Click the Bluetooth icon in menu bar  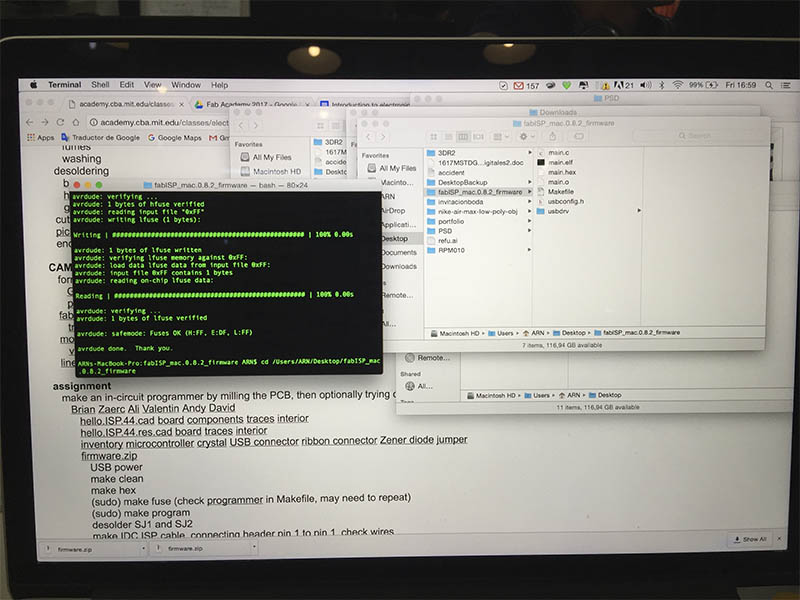click(x=662, y=85)
